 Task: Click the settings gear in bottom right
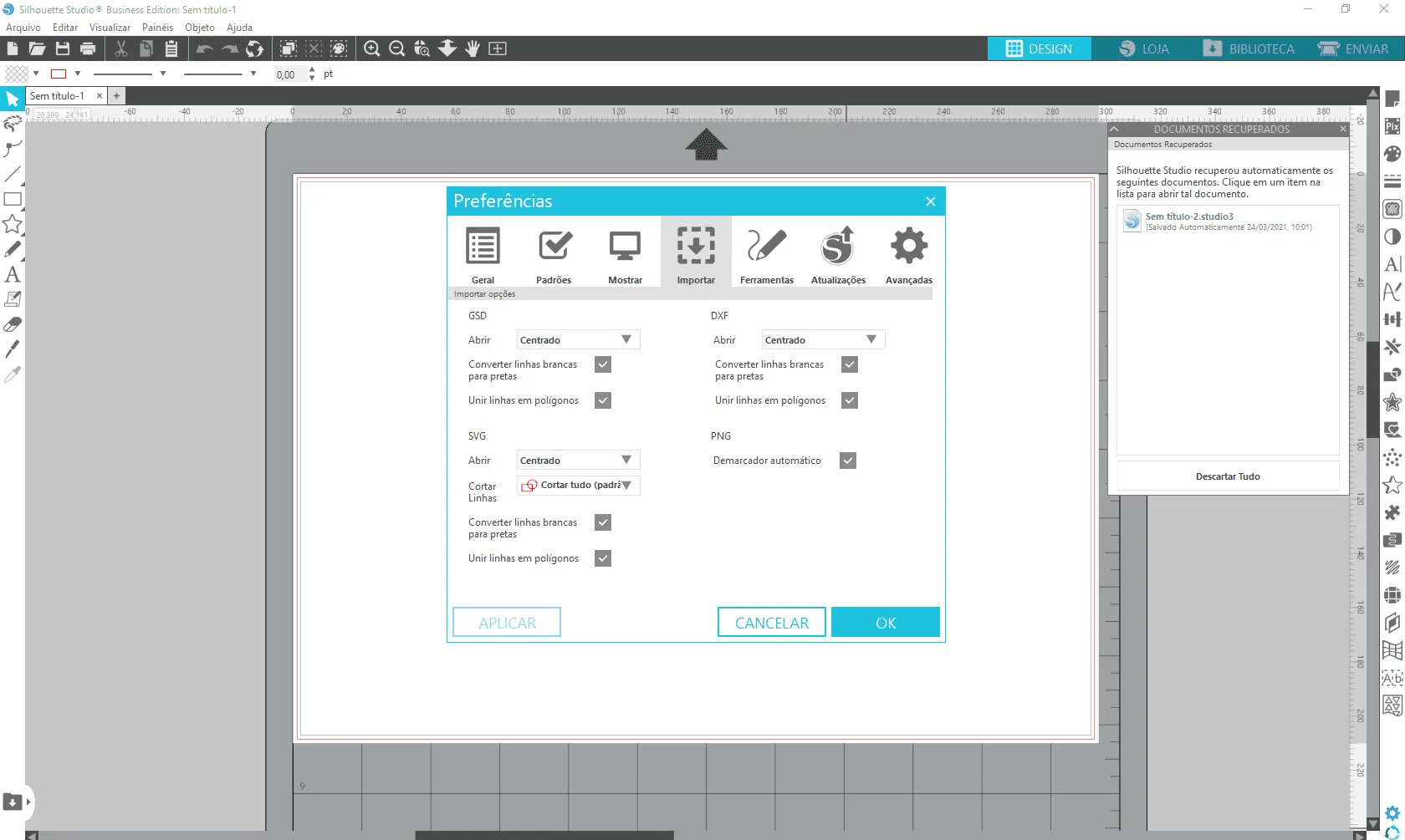tap(1392, 813)
